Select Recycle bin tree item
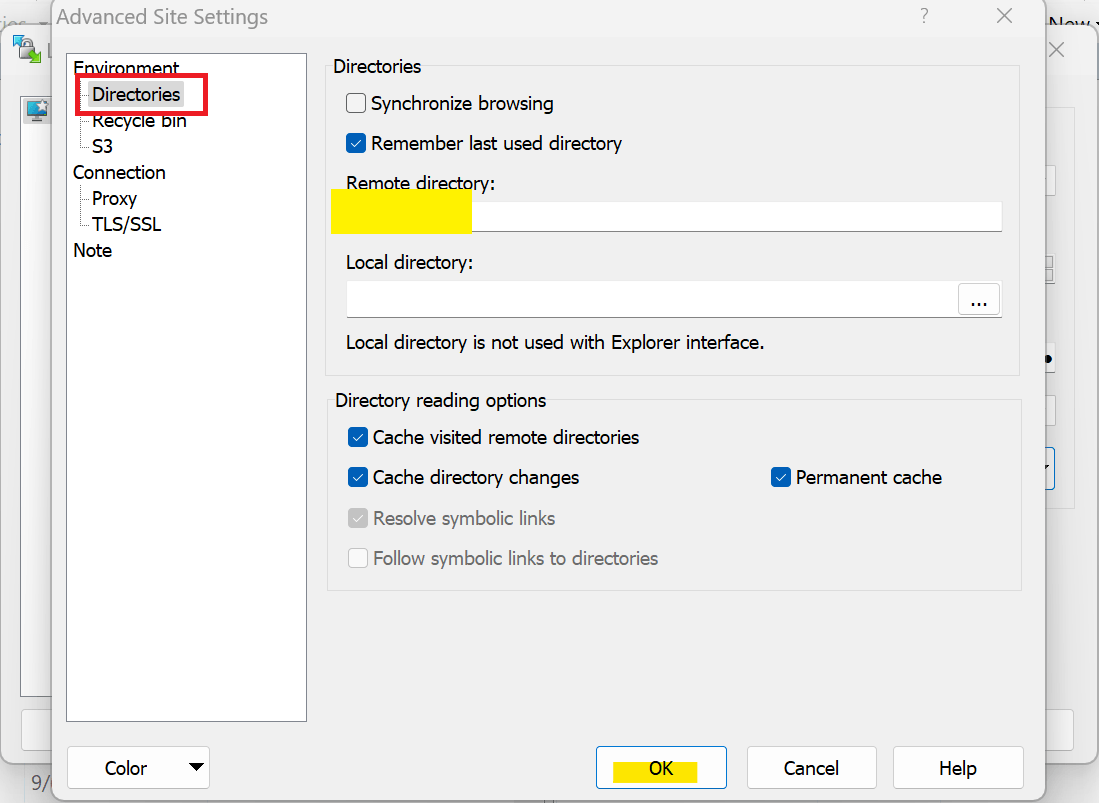This screenshot has width=1099, height=803. (139, 121)
